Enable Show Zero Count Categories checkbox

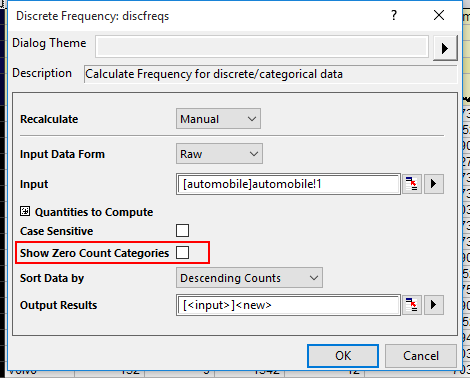click(x=182, y=252)
